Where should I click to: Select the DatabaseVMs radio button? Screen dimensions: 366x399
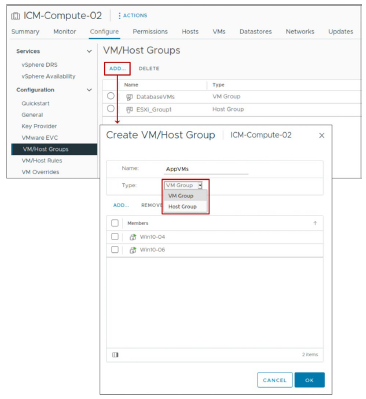(x=111, y=96)
